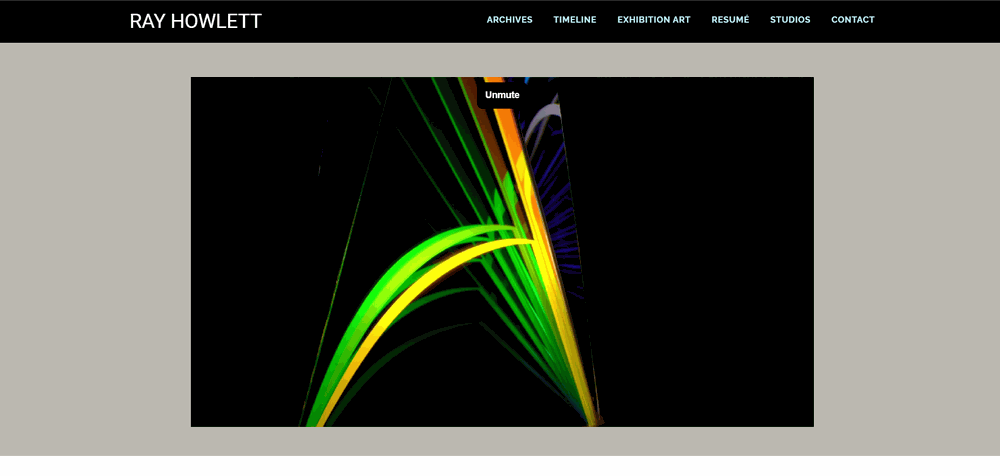The height and width of the screenshot is (476, 1000).
Task: Select Archives in the top navigation
Action: (x=509, y=20)
